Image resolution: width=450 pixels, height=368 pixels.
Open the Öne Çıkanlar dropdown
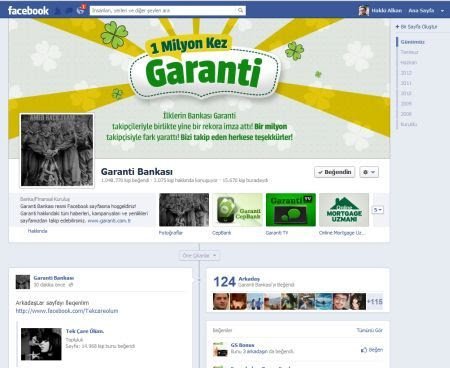199,256
